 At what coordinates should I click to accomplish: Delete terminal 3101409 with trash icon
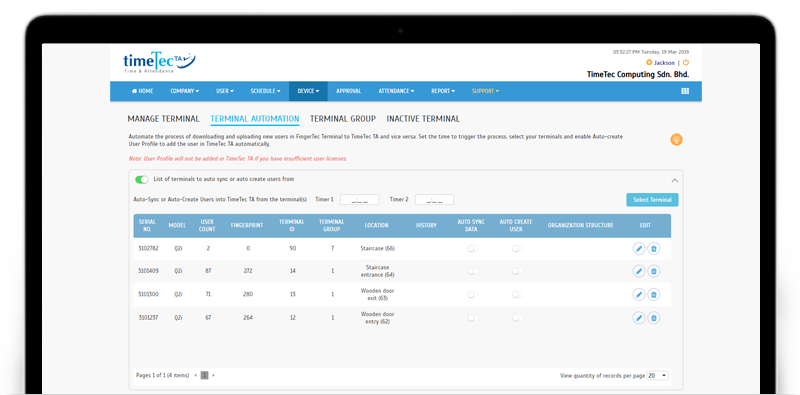[x=654, y=271]
